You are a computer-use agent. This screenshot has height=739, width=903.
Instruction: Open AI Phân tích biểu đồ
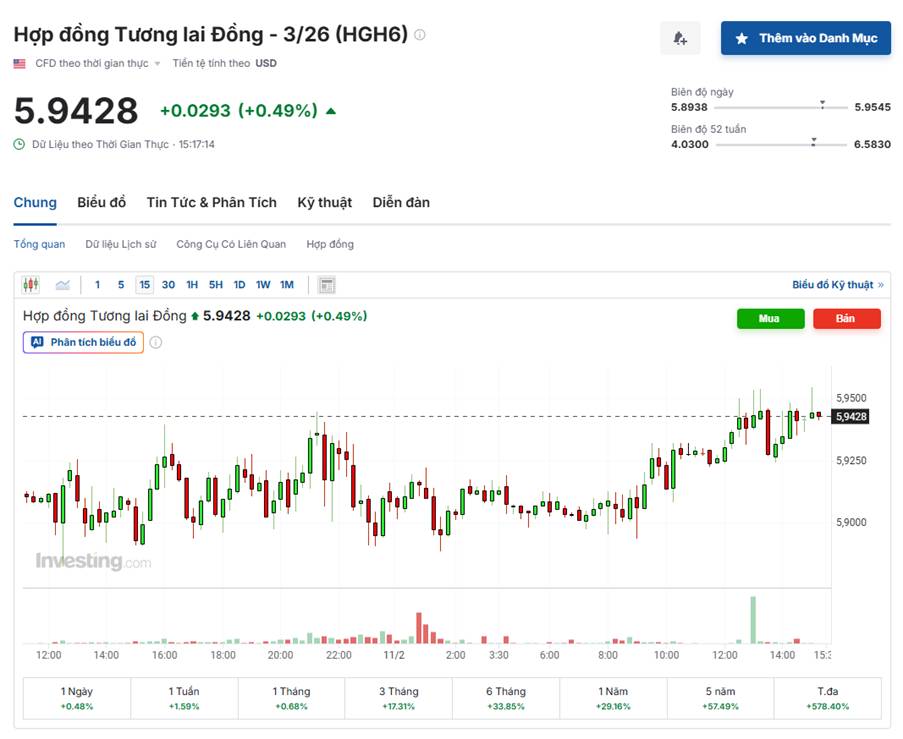84,342
